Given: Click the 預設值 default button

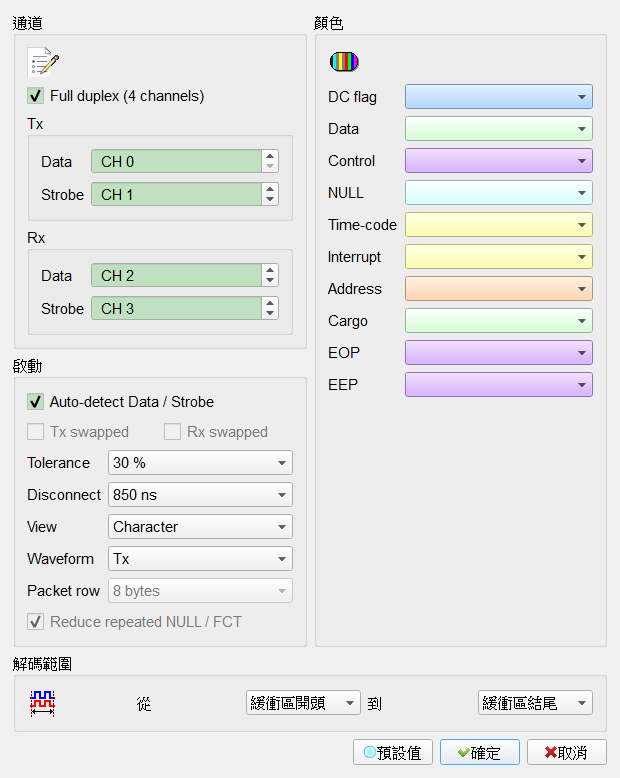Looking at the screenshot, I should pyautogui.click(x=393, y=752).
